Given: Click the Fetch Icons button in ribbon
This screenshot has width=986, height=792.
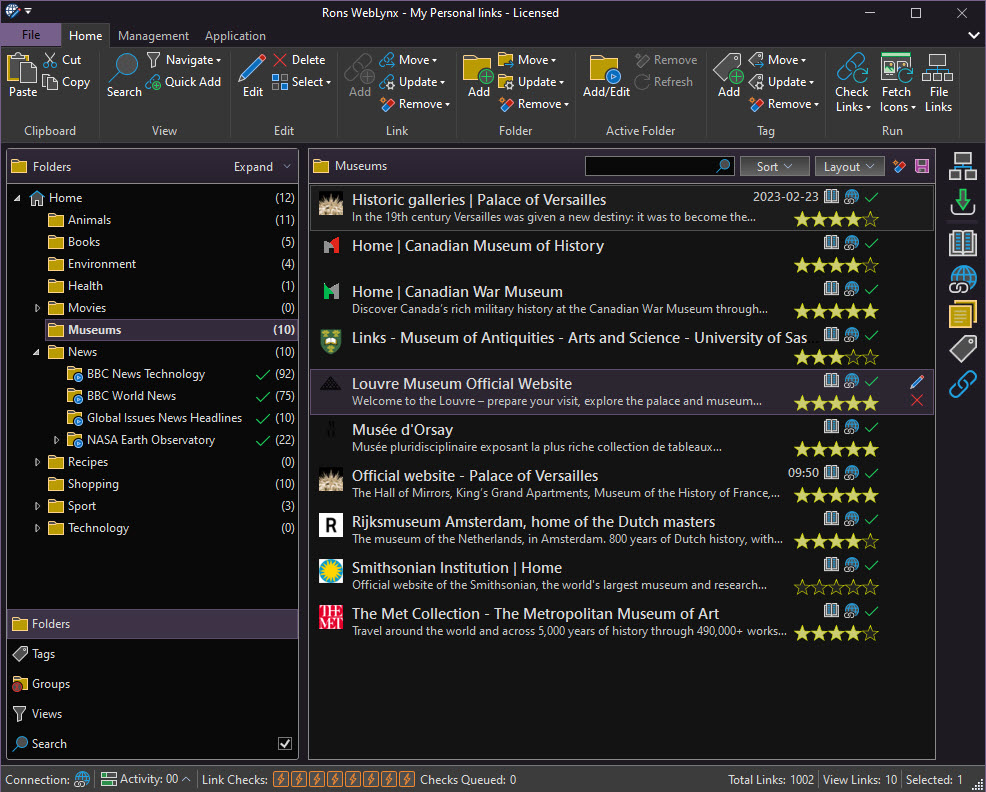Looking at the screenshot, I should click(896, 70).
